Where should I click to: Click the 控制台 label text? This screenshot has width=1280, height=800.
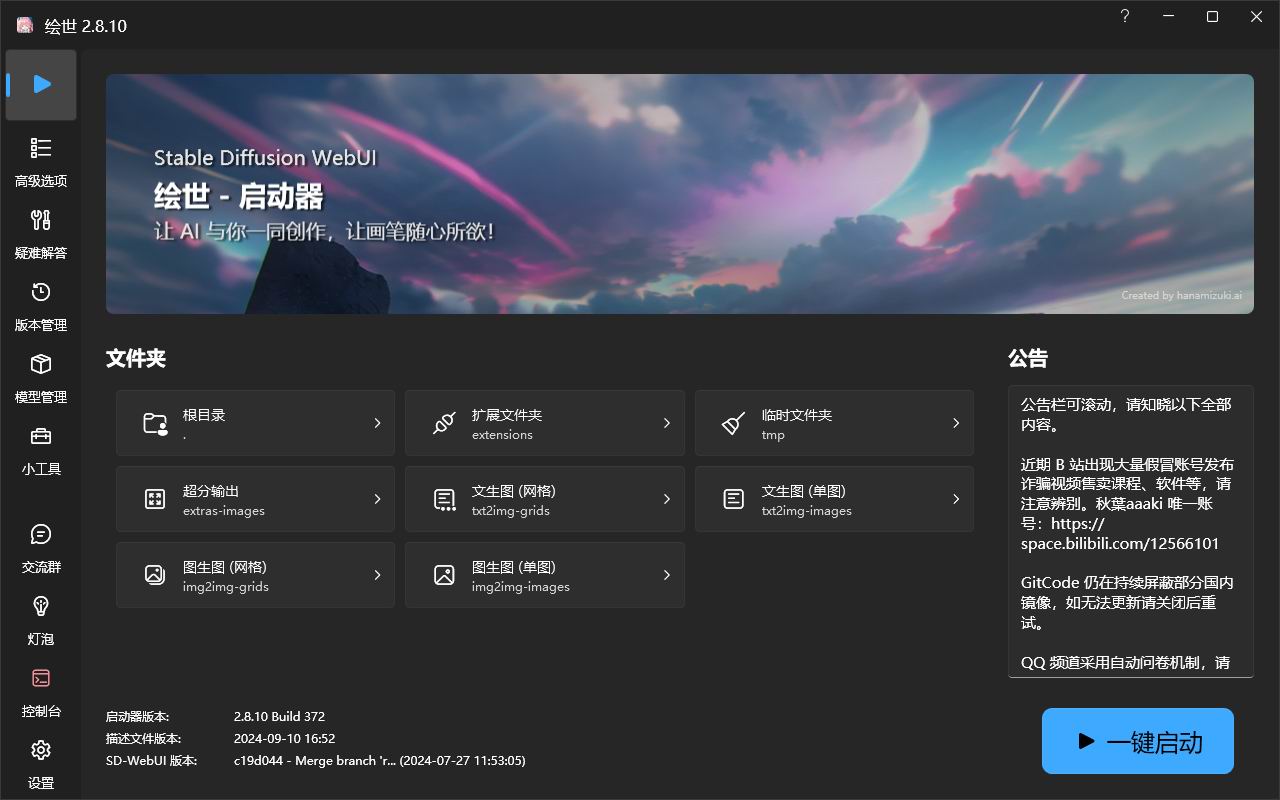tap(41, 711)
